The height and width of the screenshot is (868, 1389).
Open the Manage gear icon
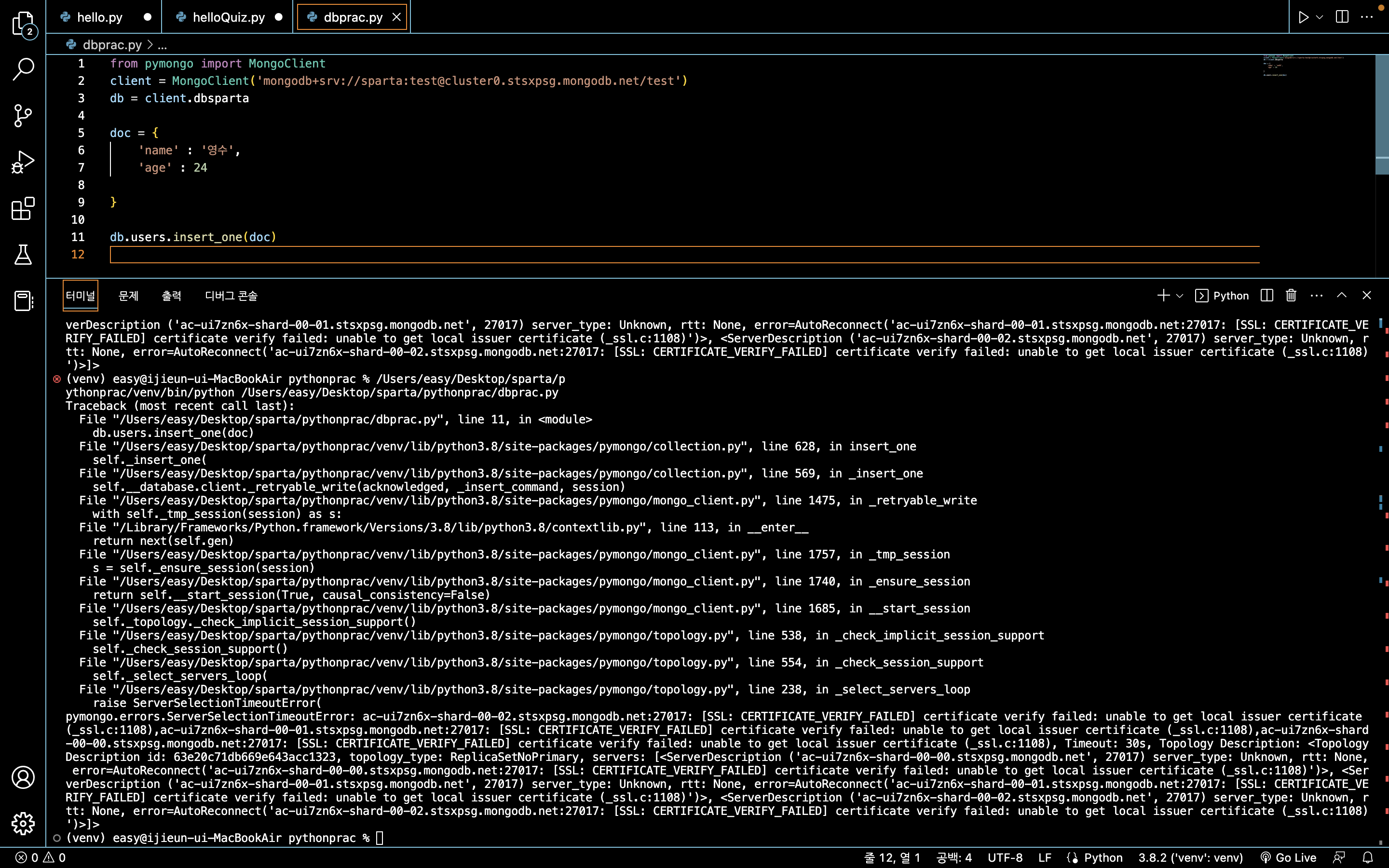[x=23, y=824]
